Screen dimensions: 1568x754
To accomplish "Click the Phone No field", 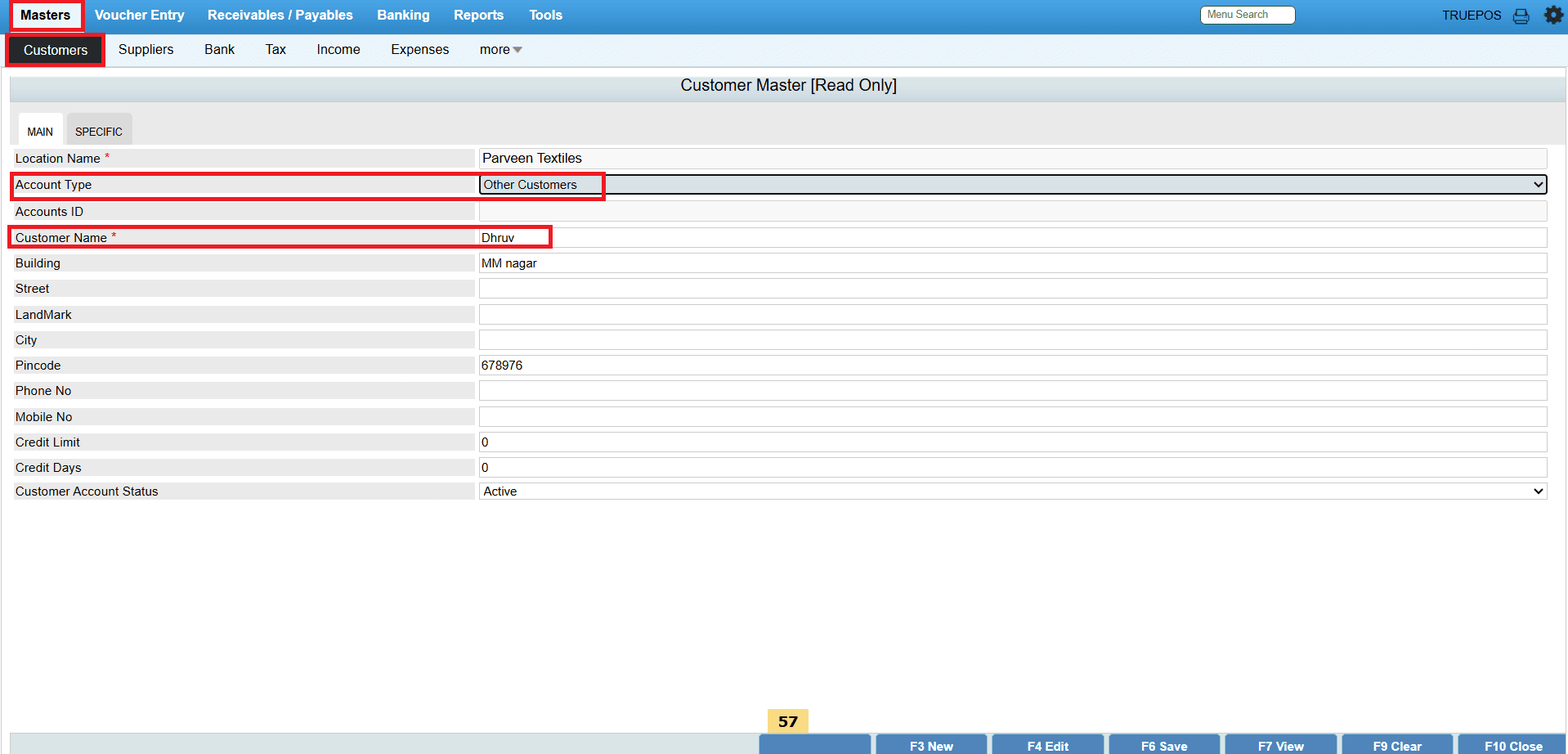I will tap(1013, 391).
